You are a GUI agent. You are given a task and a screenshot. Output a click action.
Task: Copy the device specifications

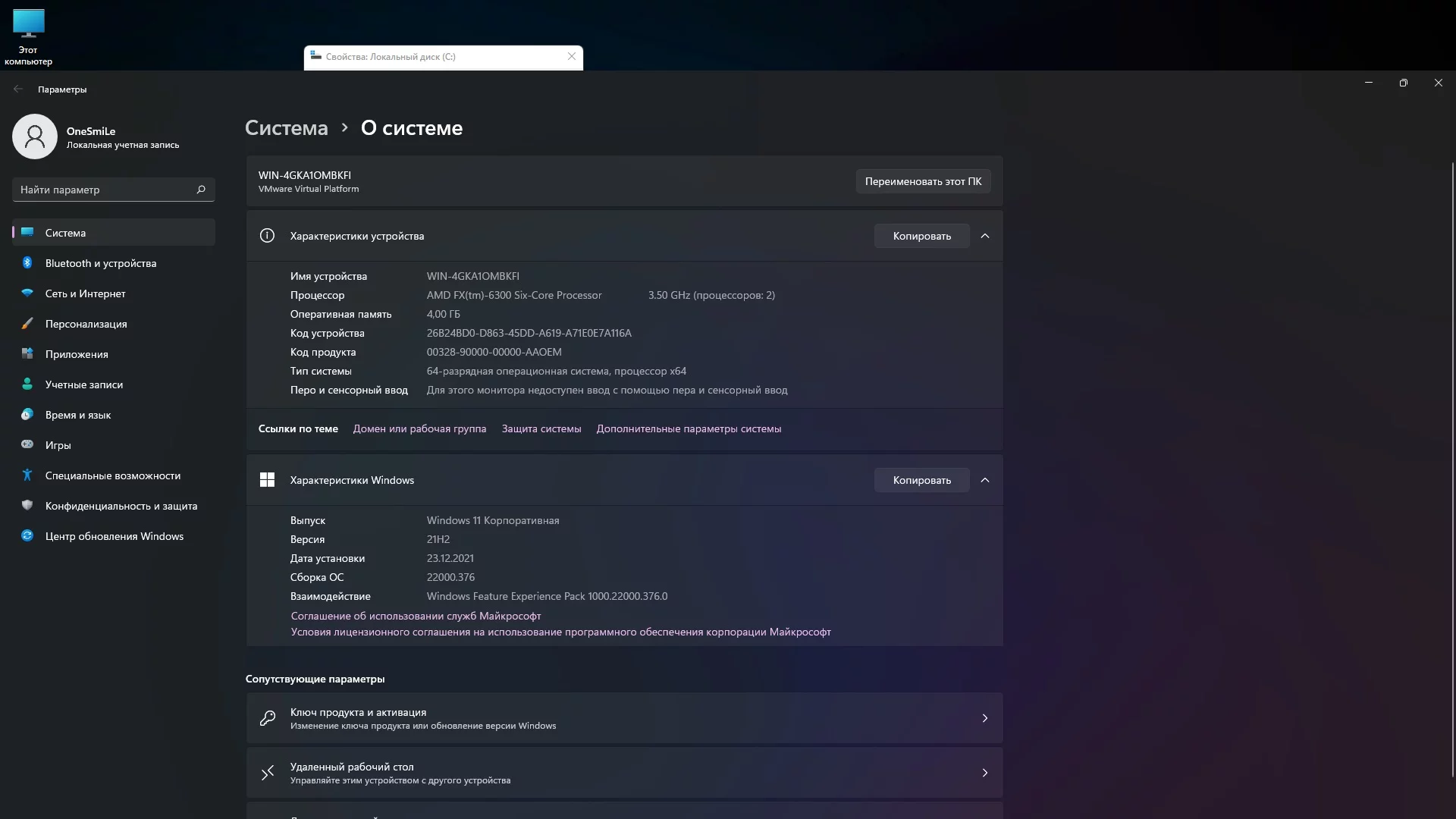click(x=921, y=236)
